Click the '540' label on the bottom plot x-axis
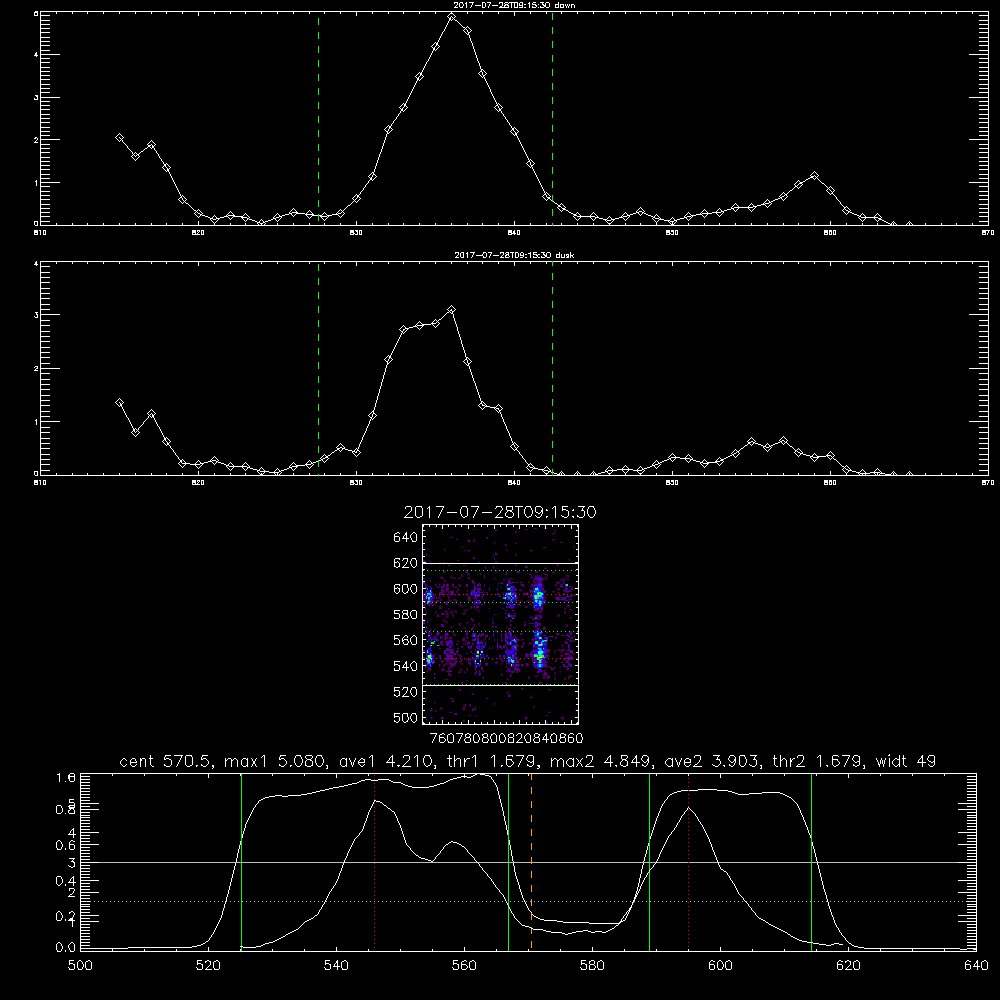 point(336,966)
